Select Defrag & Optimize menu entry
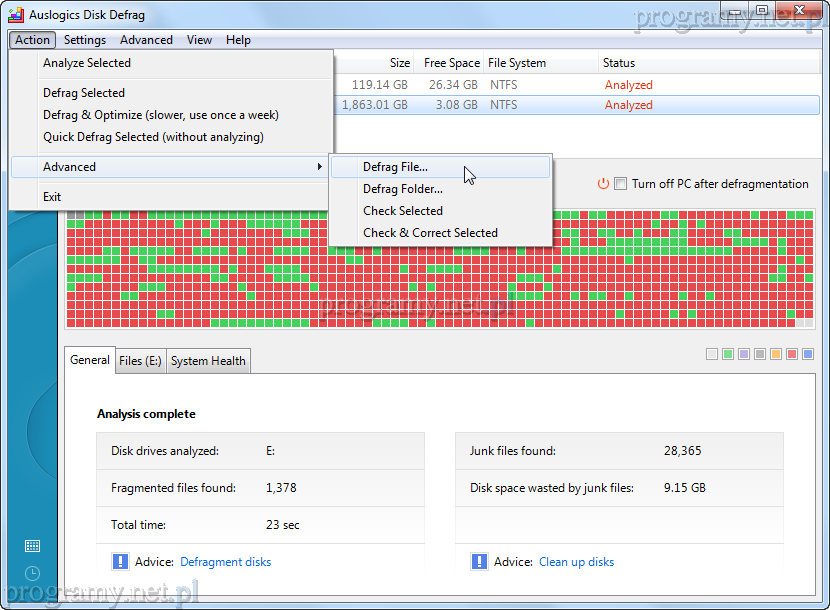830x610 pixels. pos(161,115)
